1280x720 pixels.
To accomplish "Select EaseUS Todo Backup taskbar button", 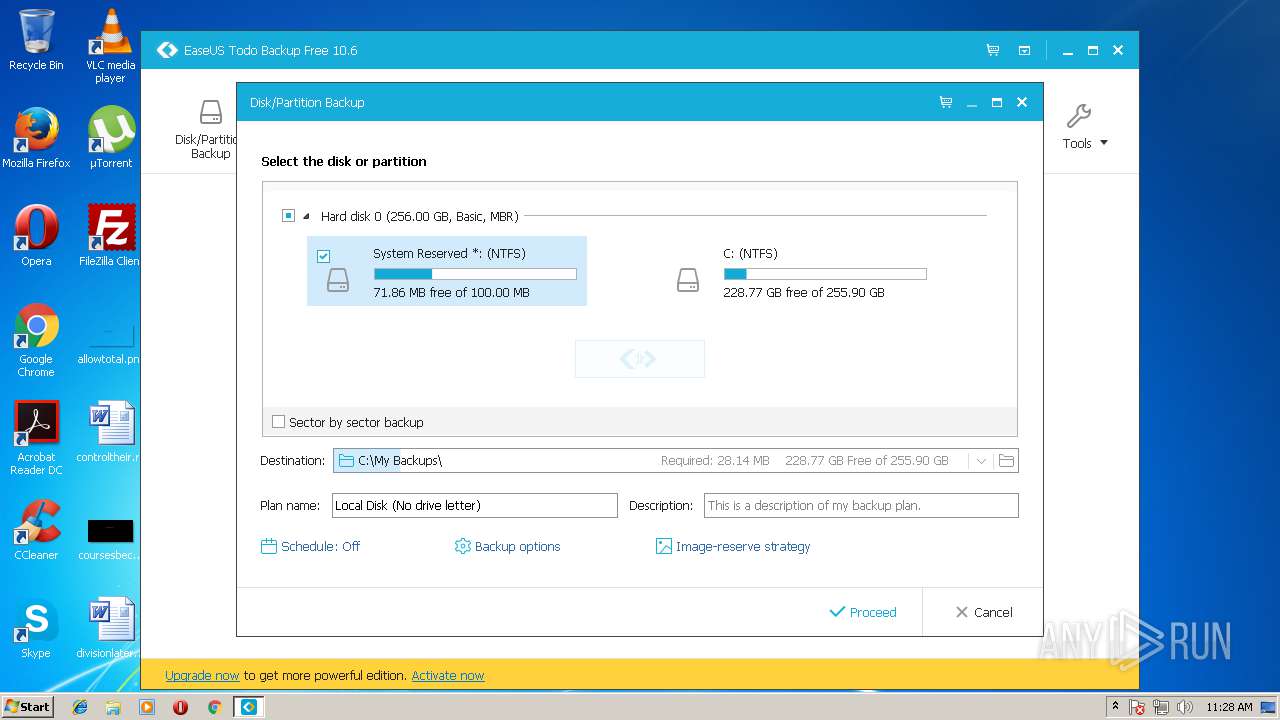I will pyautogui.click(x=249, y=707).
